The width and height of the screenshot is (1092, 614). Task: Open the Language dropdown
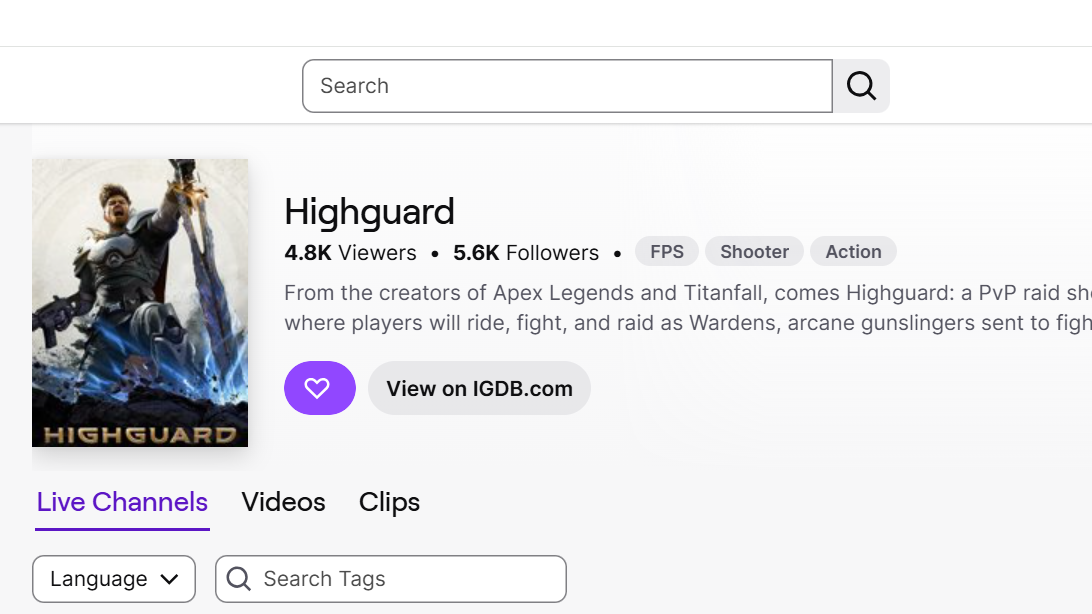coord(114,578)
